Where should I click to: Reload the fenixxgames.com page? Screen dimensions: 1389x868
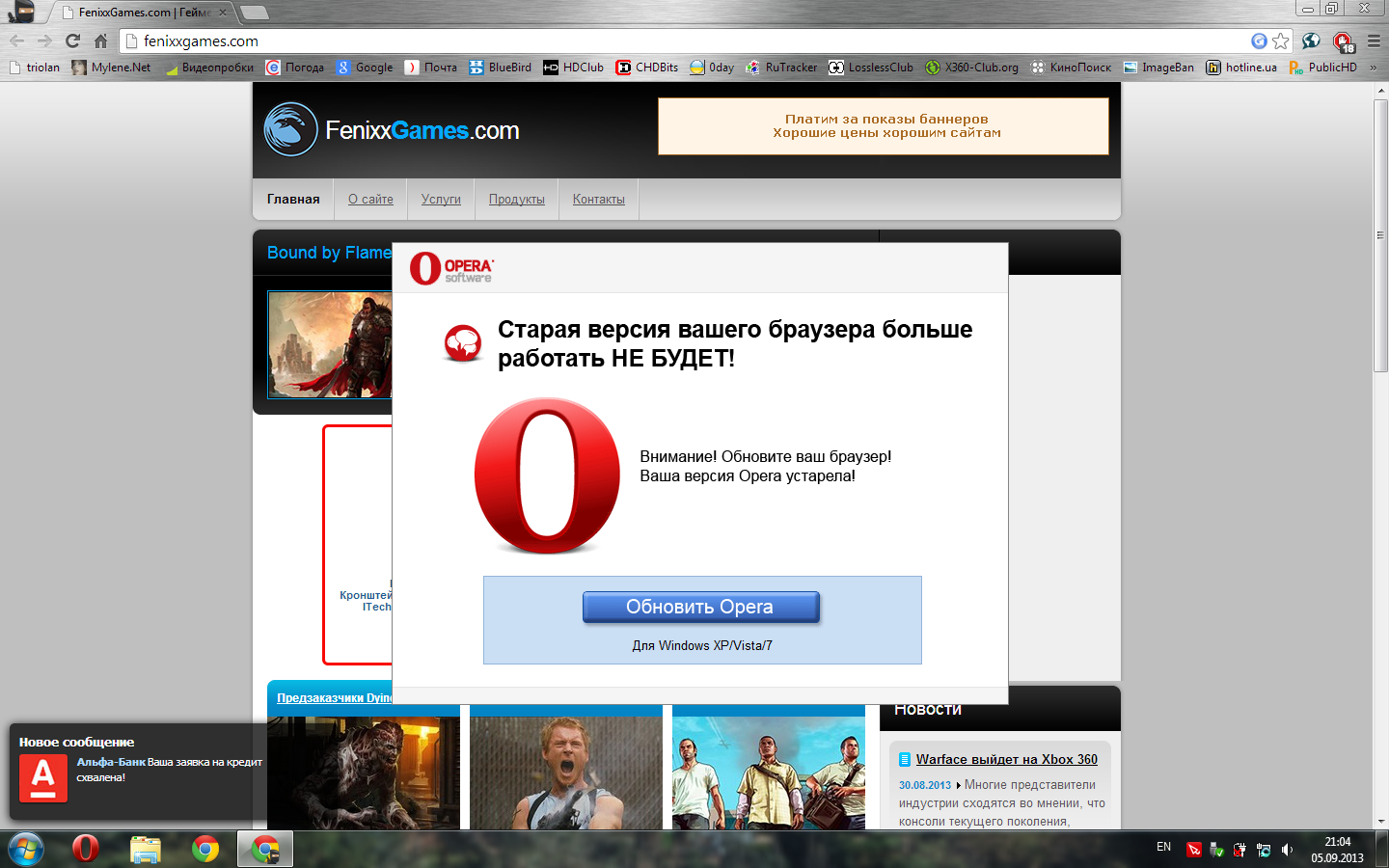tap(72, 41)
